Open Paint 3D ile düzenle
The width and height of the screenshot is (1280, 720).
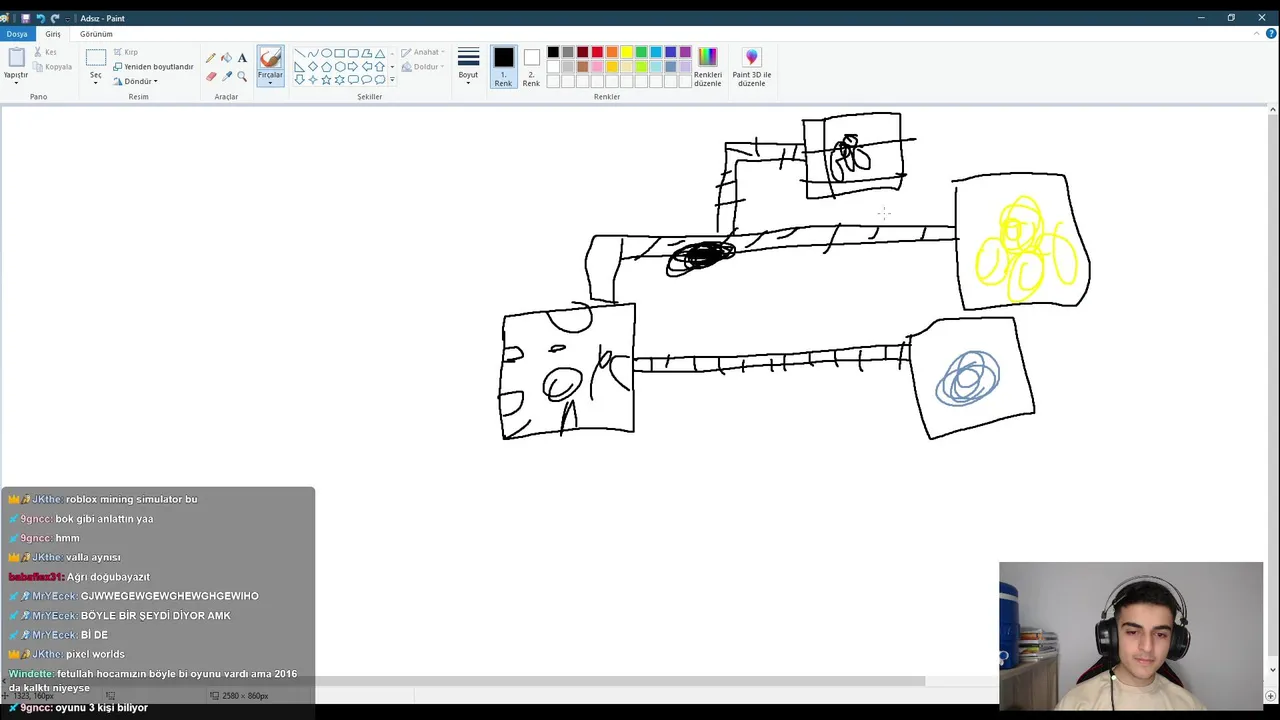[752, 66]
